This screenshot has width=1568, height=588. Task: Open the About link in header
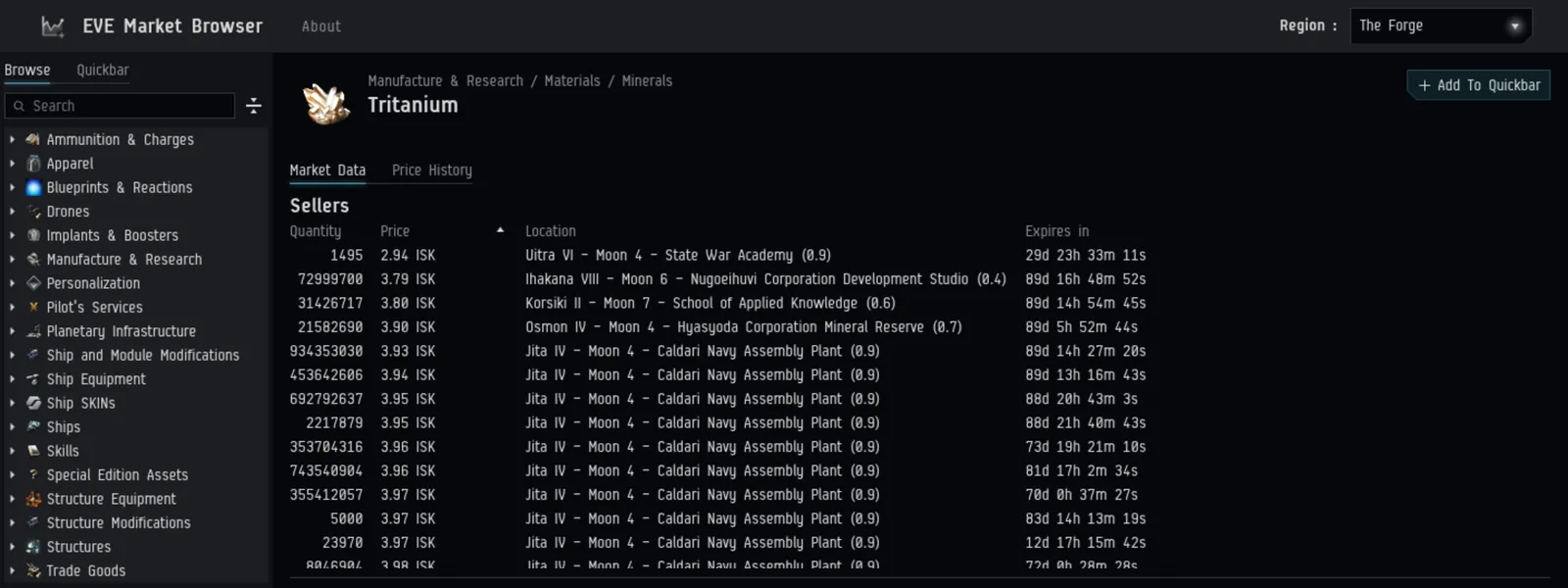pyautogui.click(x=321, y=26)
